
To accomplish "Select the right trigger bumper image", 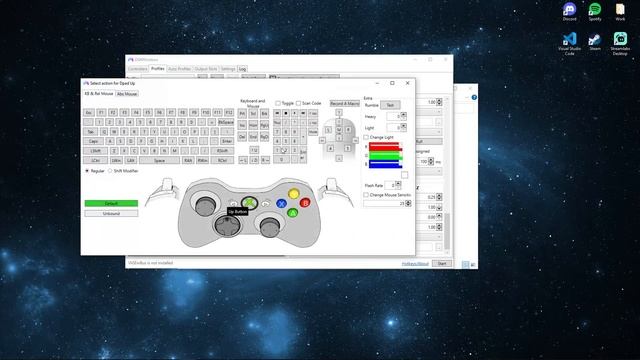I will coord(336,191).
